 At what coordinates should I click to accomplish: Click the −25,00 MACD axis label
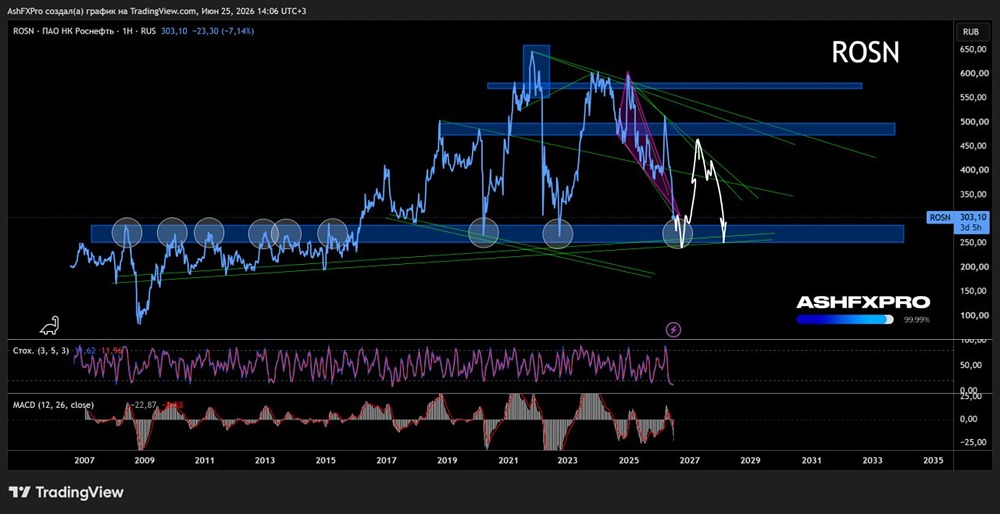971,444
